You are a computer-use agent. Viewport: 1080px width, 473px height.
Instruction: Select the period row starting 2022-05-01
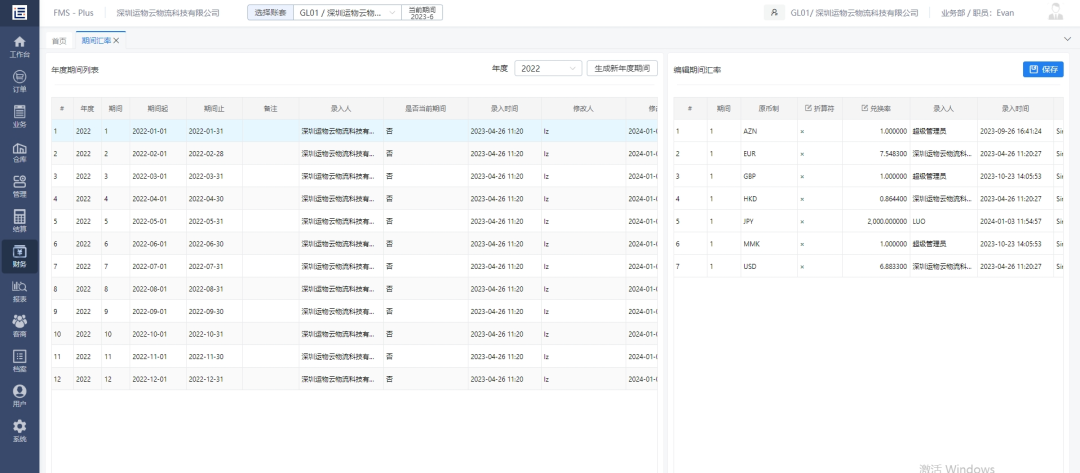point(355,221)
